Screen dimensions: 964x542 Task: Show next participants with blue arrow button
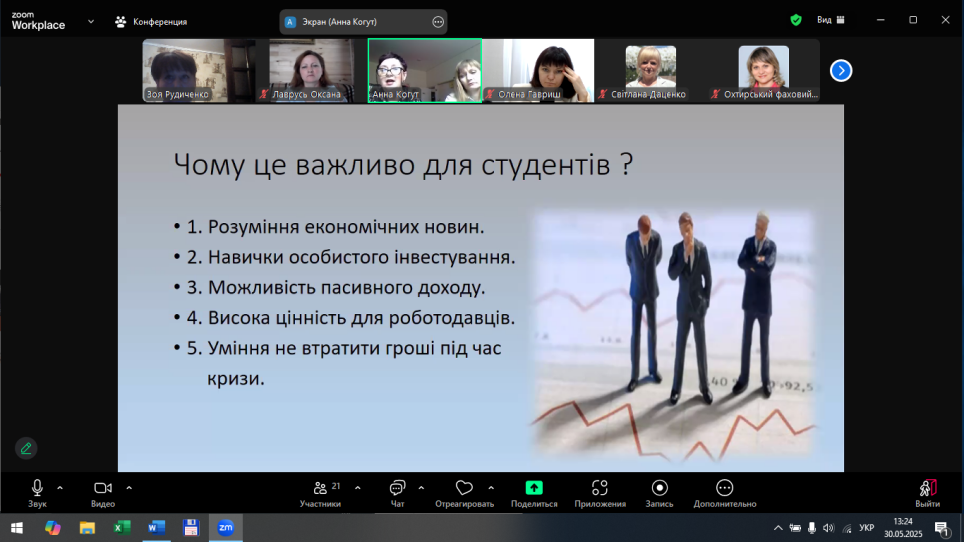(x=841, y=70)
